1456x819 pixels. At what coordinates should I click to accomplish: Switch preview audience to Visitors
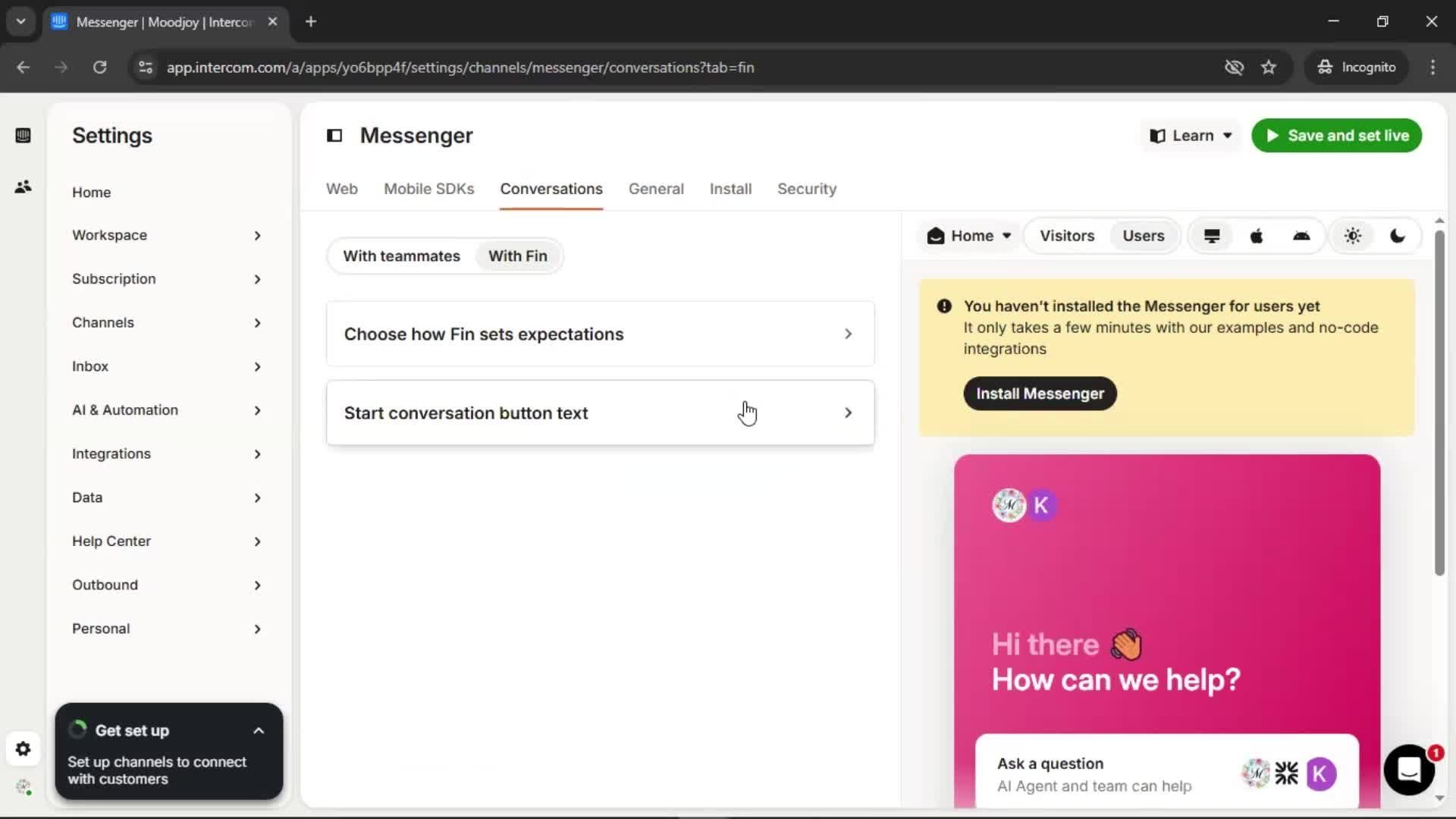tap(1067, 237)
